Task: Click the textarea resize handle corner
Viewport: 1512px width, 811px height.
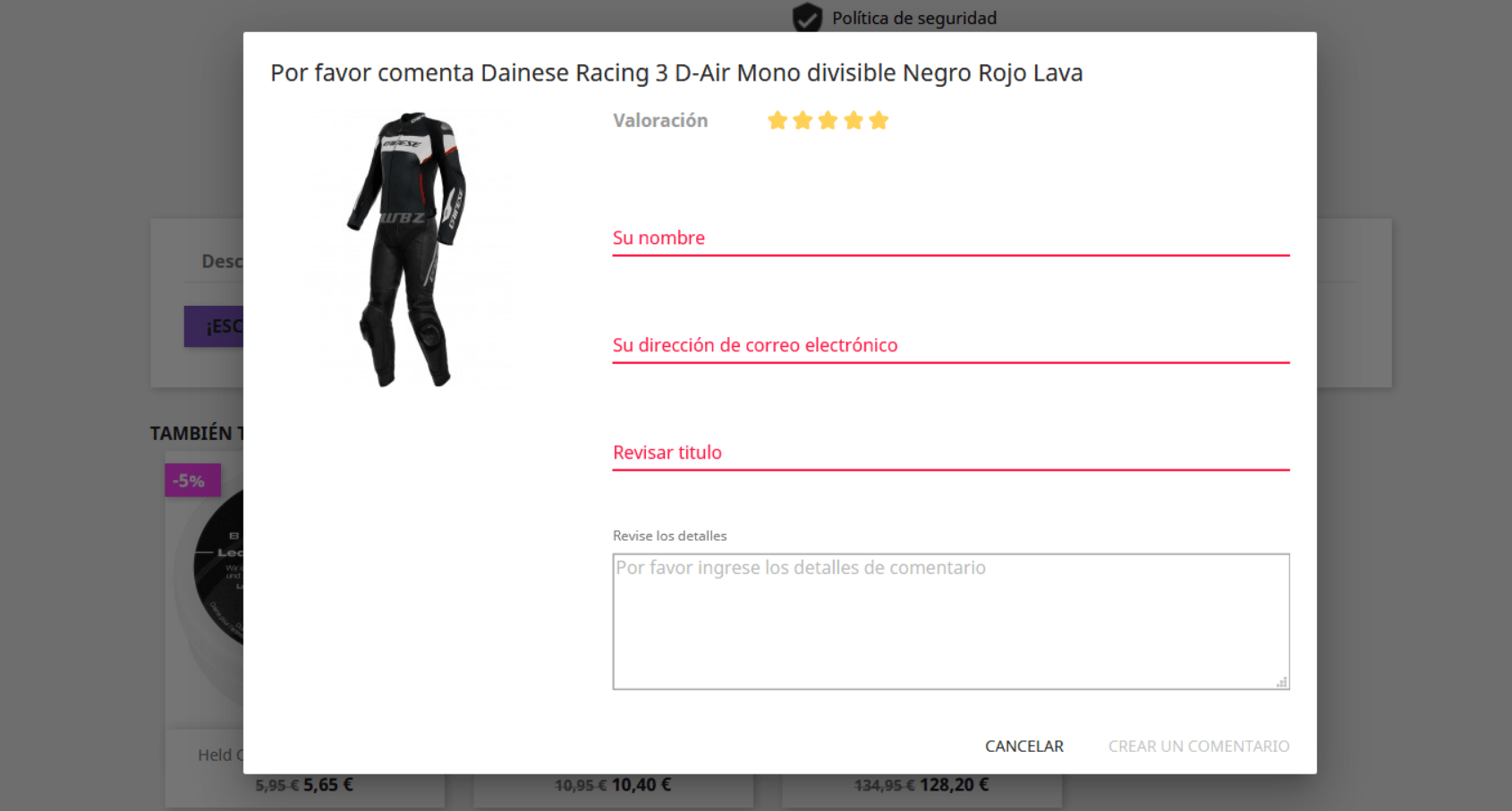Action: [1282, 682]
